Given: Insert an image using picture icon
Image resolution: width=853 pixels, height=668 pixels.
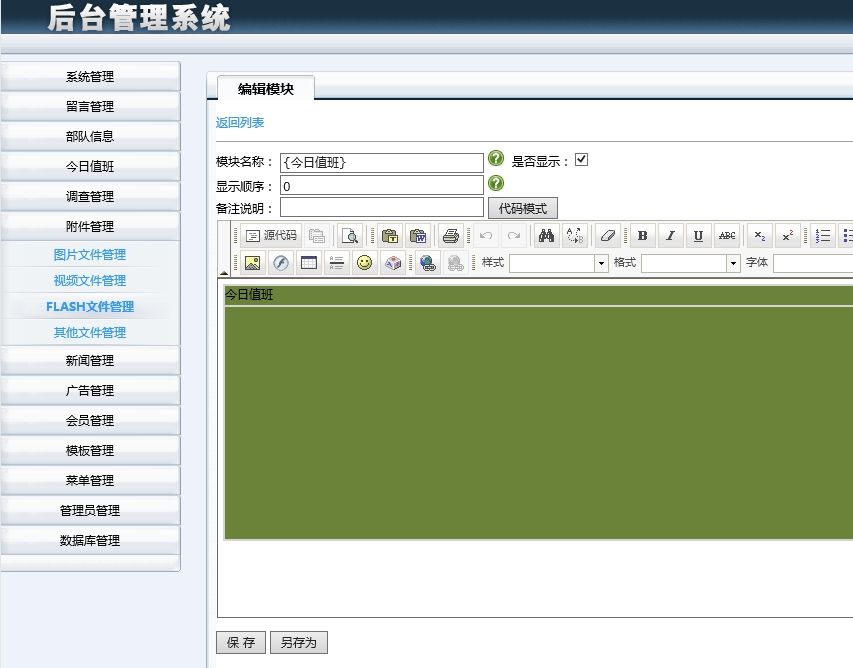Looking at the screenshot, I should 252,263.
